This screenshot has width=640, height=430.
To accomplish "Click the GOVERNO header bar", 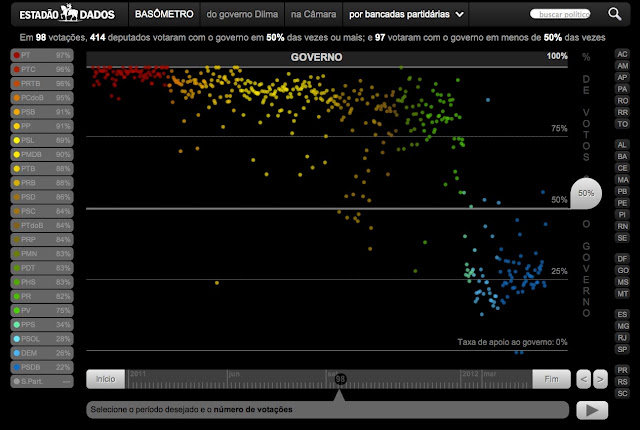I will click(x=327, y=58).
